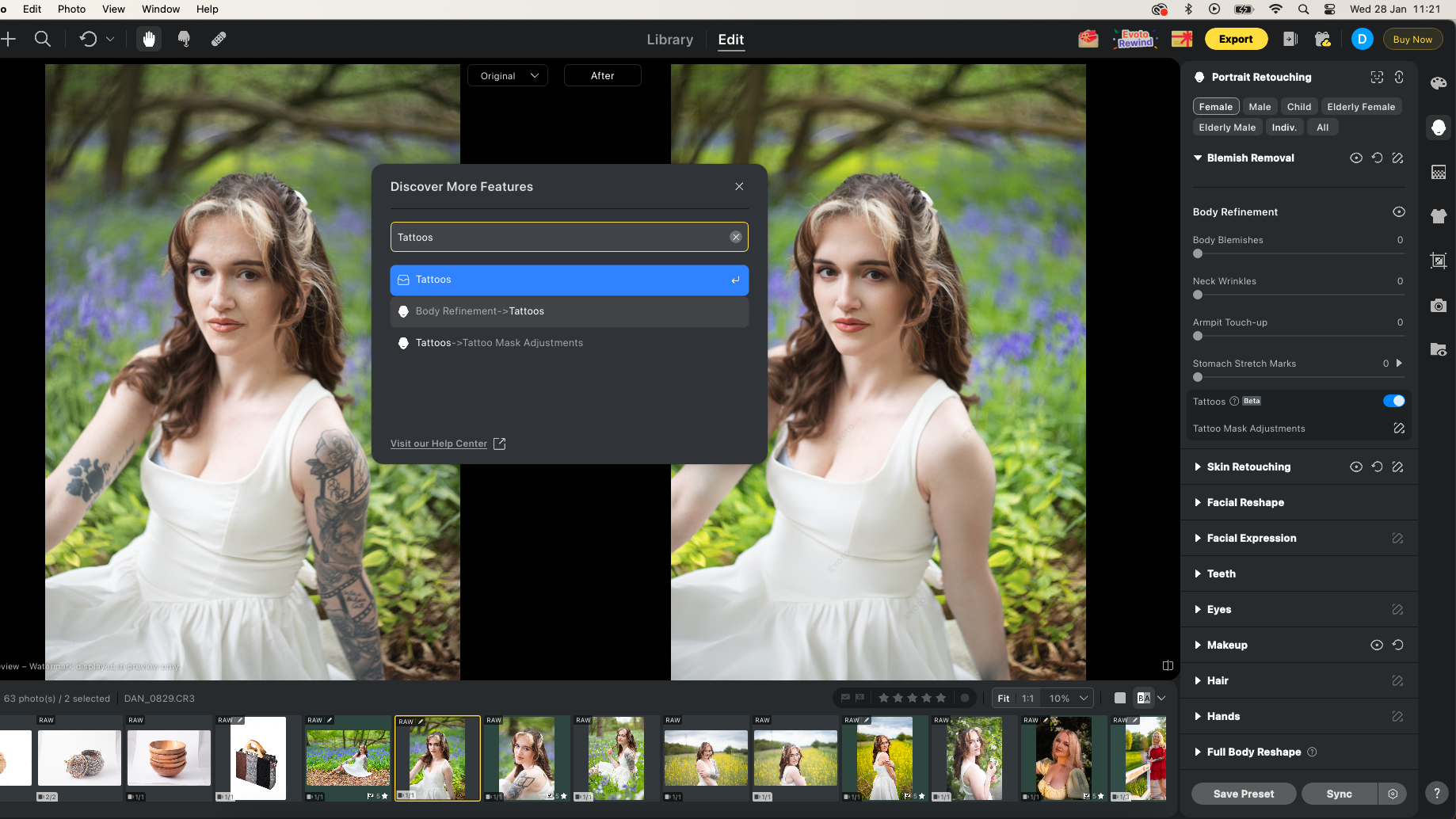Open the Visit our Help Center link

(x=439, y=443)
